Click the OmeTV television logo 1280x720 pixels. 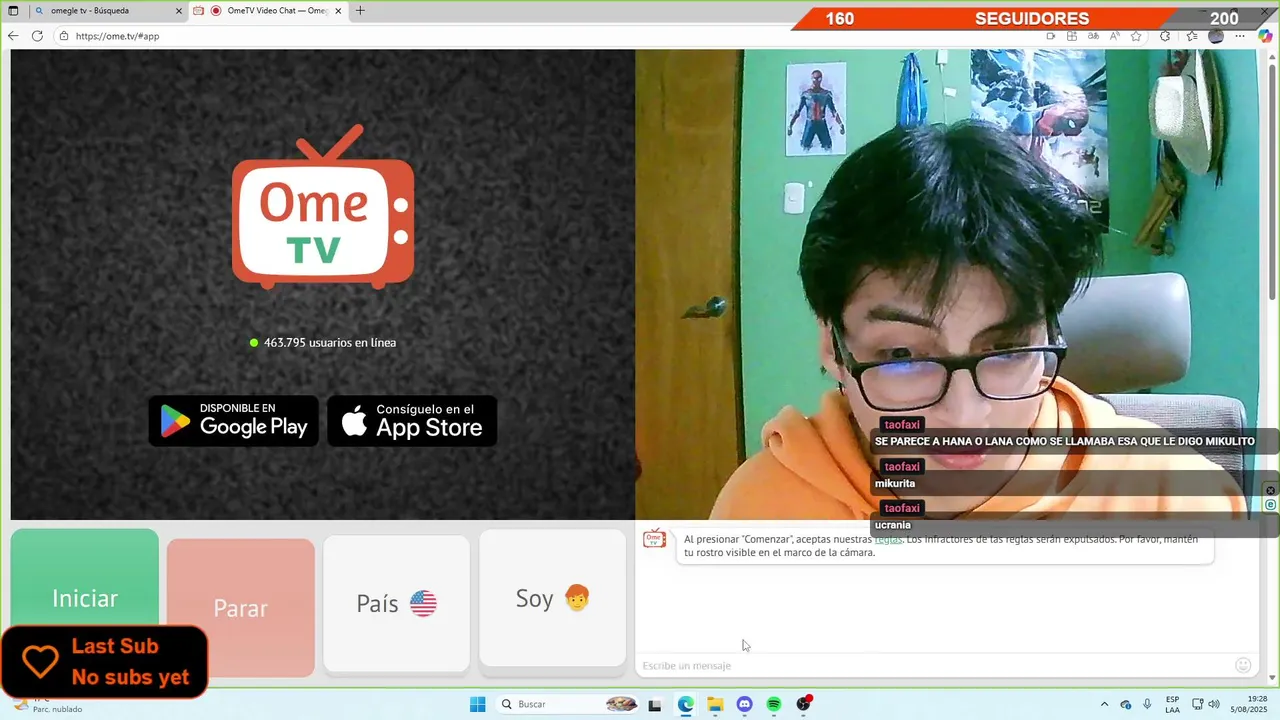click(x=323, y=207)
